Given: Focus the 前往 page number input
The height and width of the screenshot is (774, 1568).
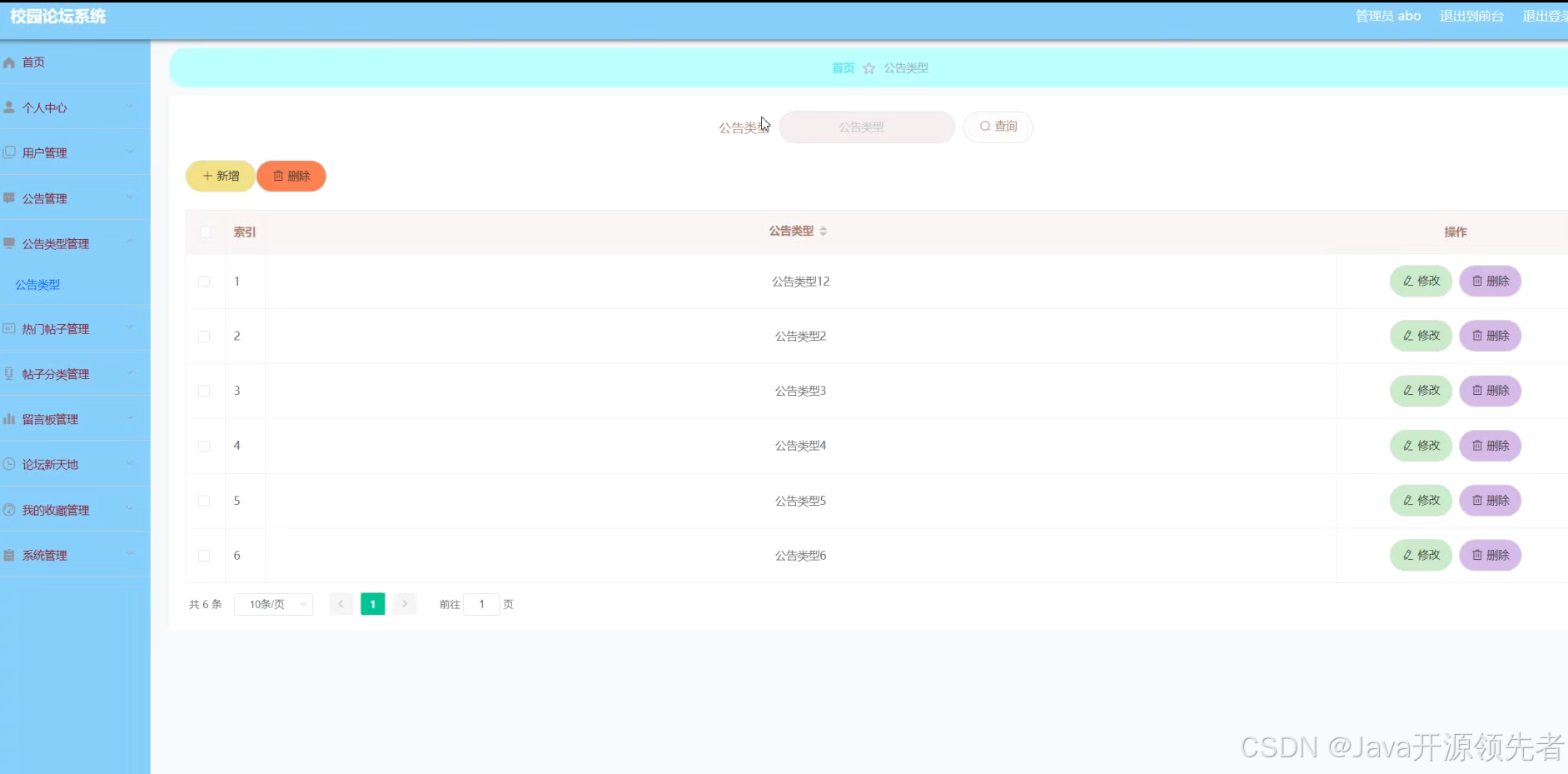Looking at the screenshot, I should click(x=481, y=604).
